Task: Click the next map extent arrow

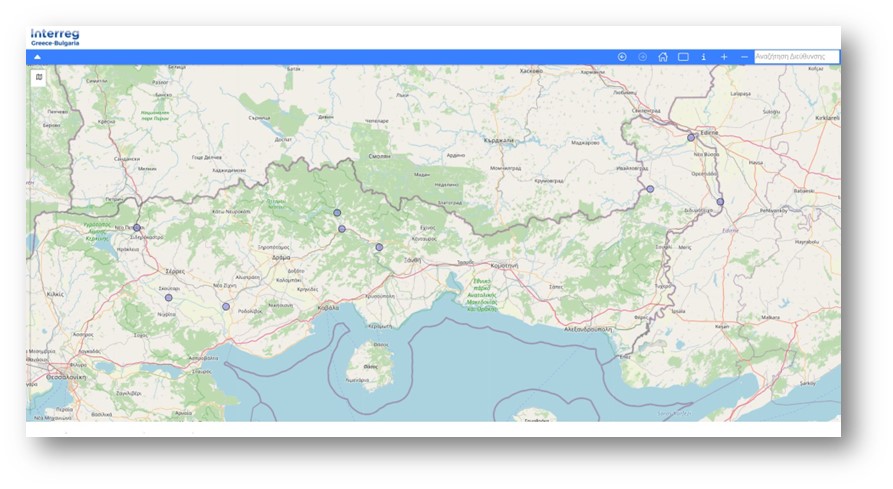Action: [x=643, y=57]
